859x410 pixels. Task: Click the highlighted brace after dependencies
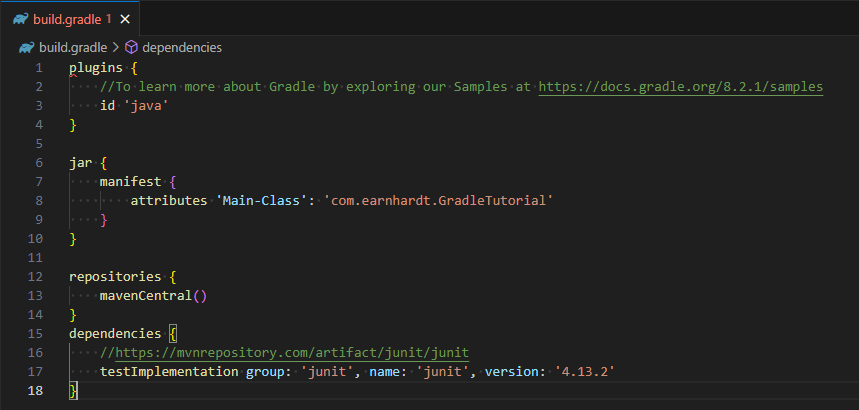point(173,333)
